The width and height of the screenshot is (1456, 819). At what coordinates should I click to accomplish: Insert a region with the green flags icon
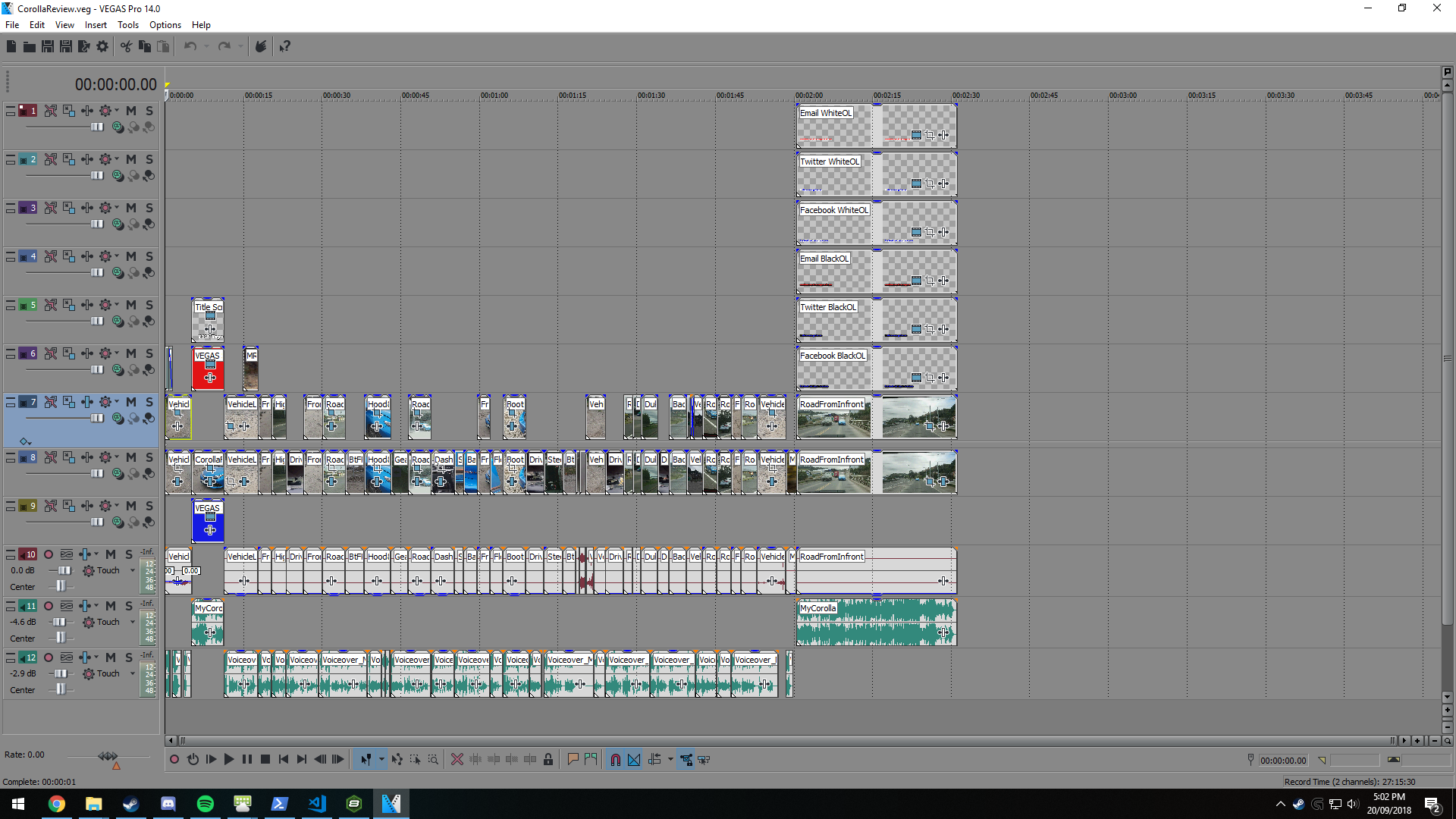[591, 759]
